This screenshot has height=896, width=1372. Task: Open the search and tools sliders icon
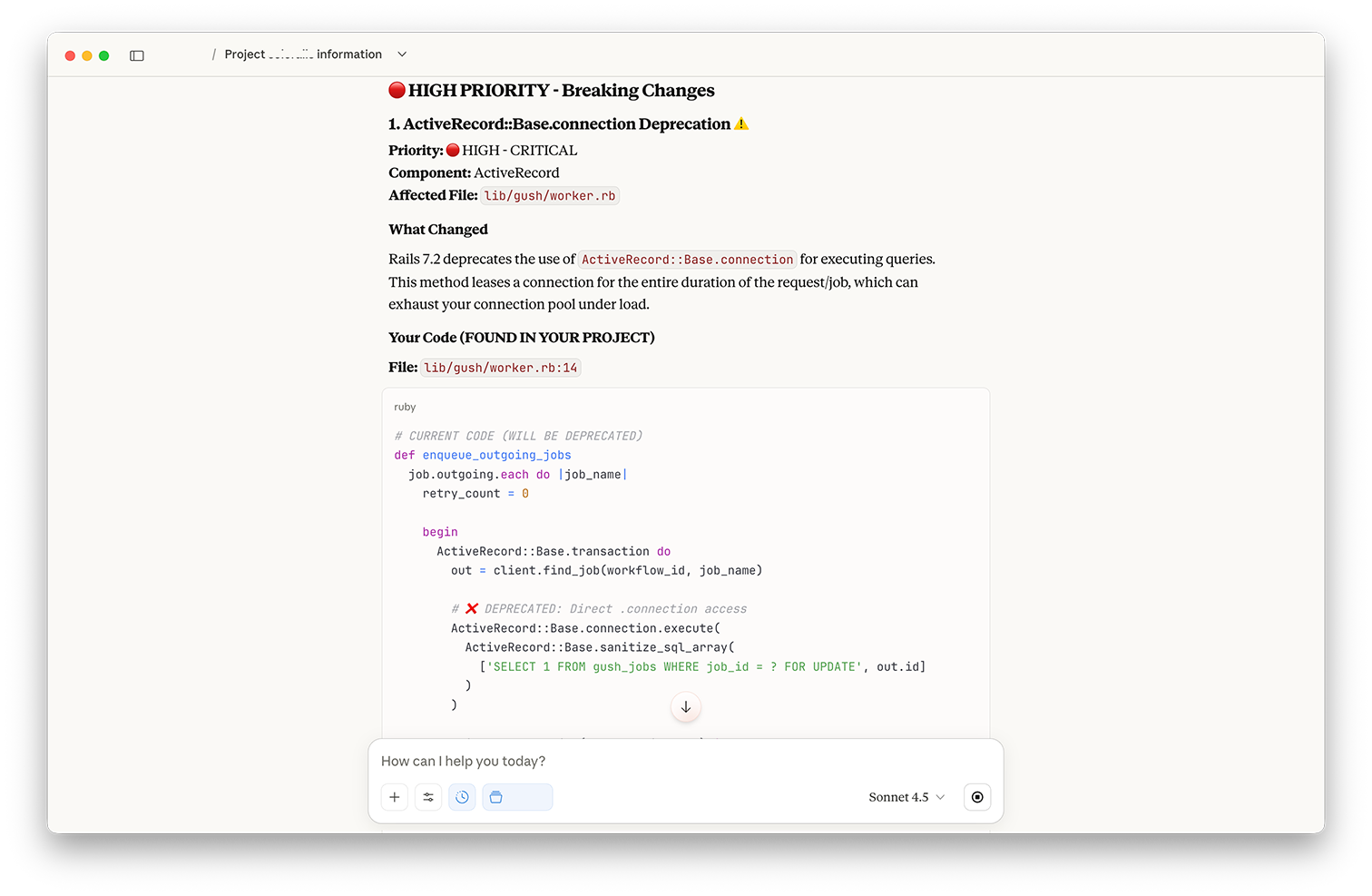428,797
